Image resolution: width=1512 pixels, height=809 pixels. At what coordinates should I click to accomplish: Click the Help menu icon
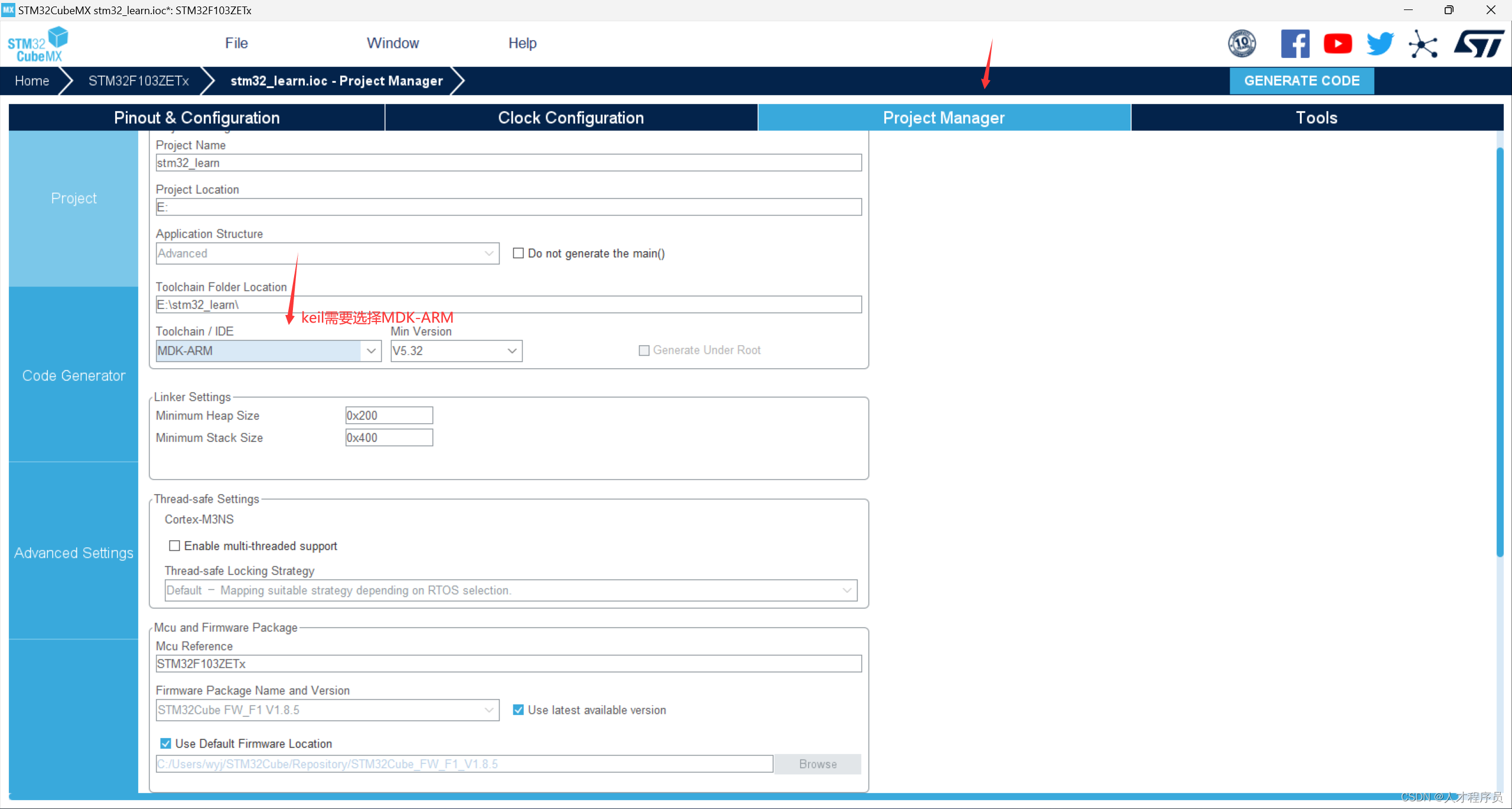[x=521, y=43]
